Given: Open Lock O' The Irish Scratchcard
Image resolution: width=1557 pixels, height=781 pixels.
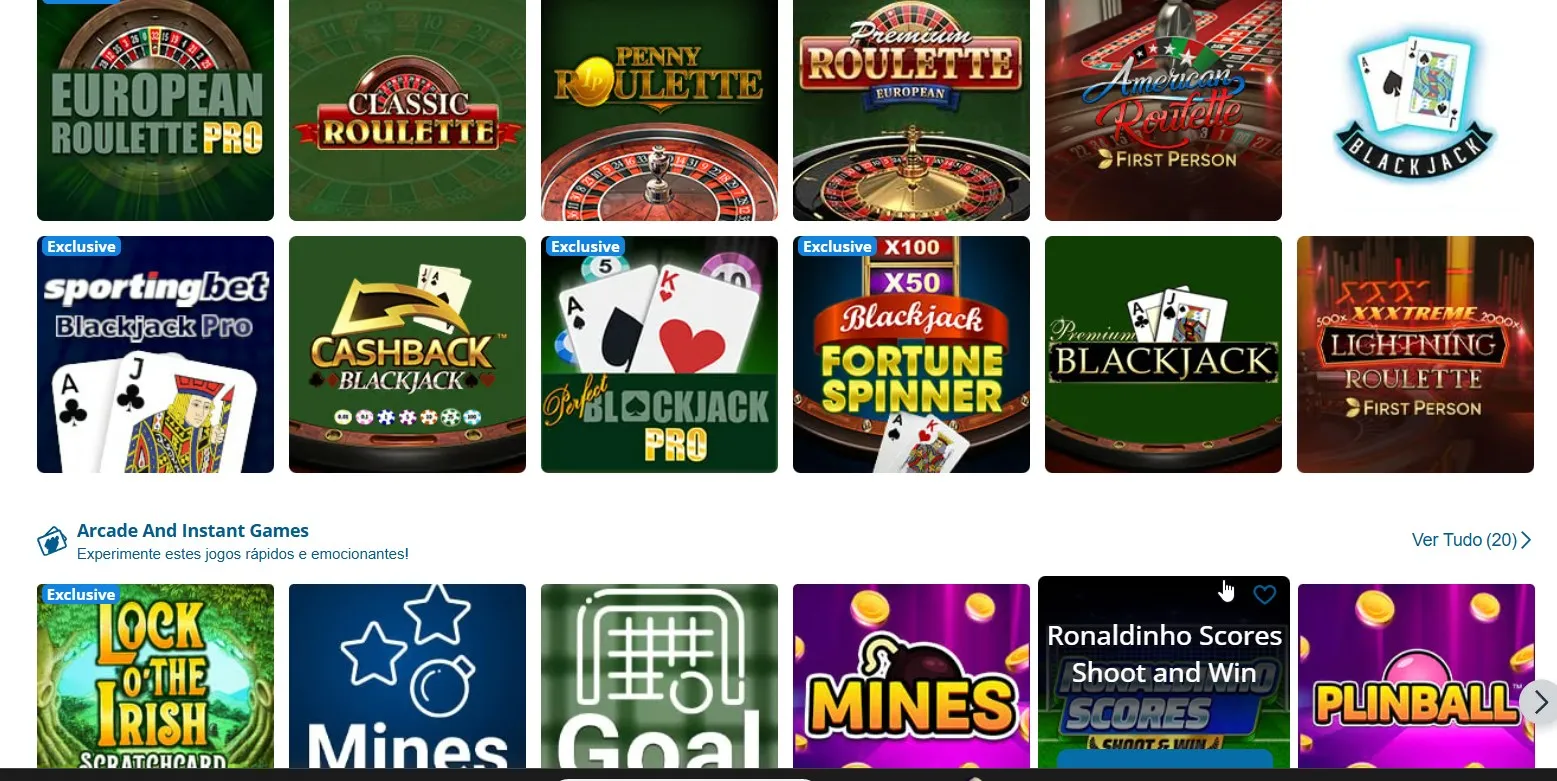Looking at the screenshot, I should click(x=155, y=676).
